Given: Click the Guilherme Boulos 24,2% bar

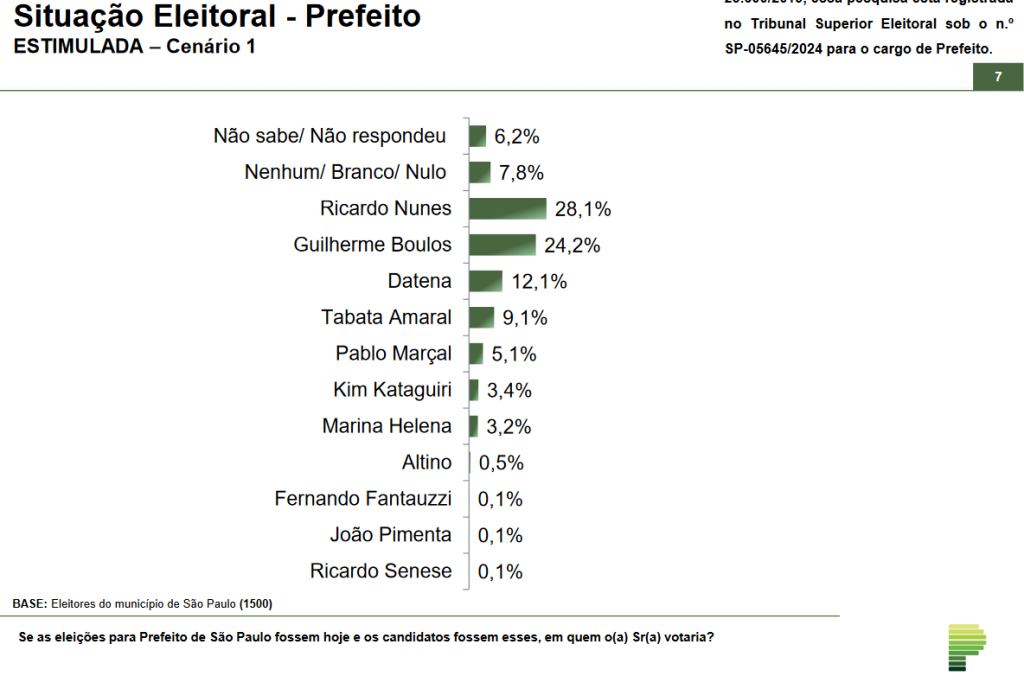Looking at the screenshot, I should tap(501, 245).
